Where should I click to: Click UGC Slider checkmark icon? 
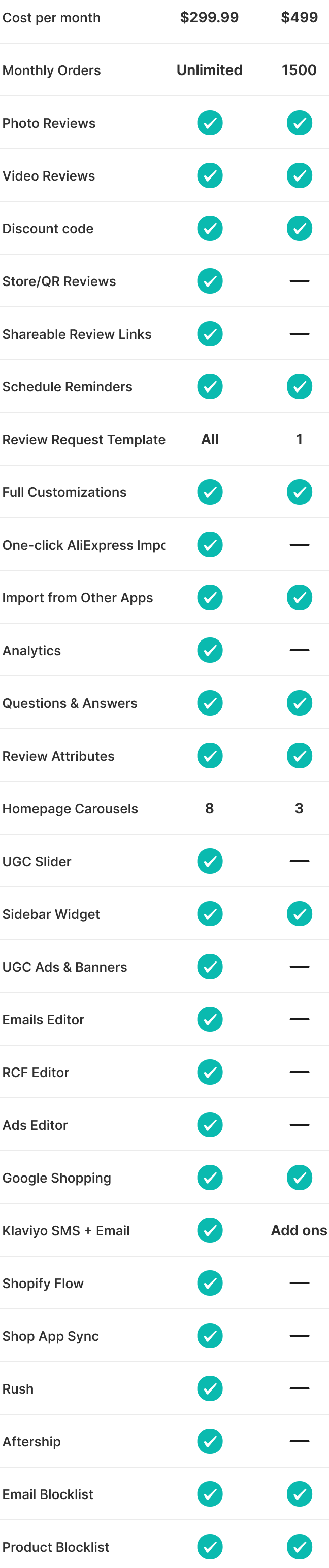click(210, 861)
